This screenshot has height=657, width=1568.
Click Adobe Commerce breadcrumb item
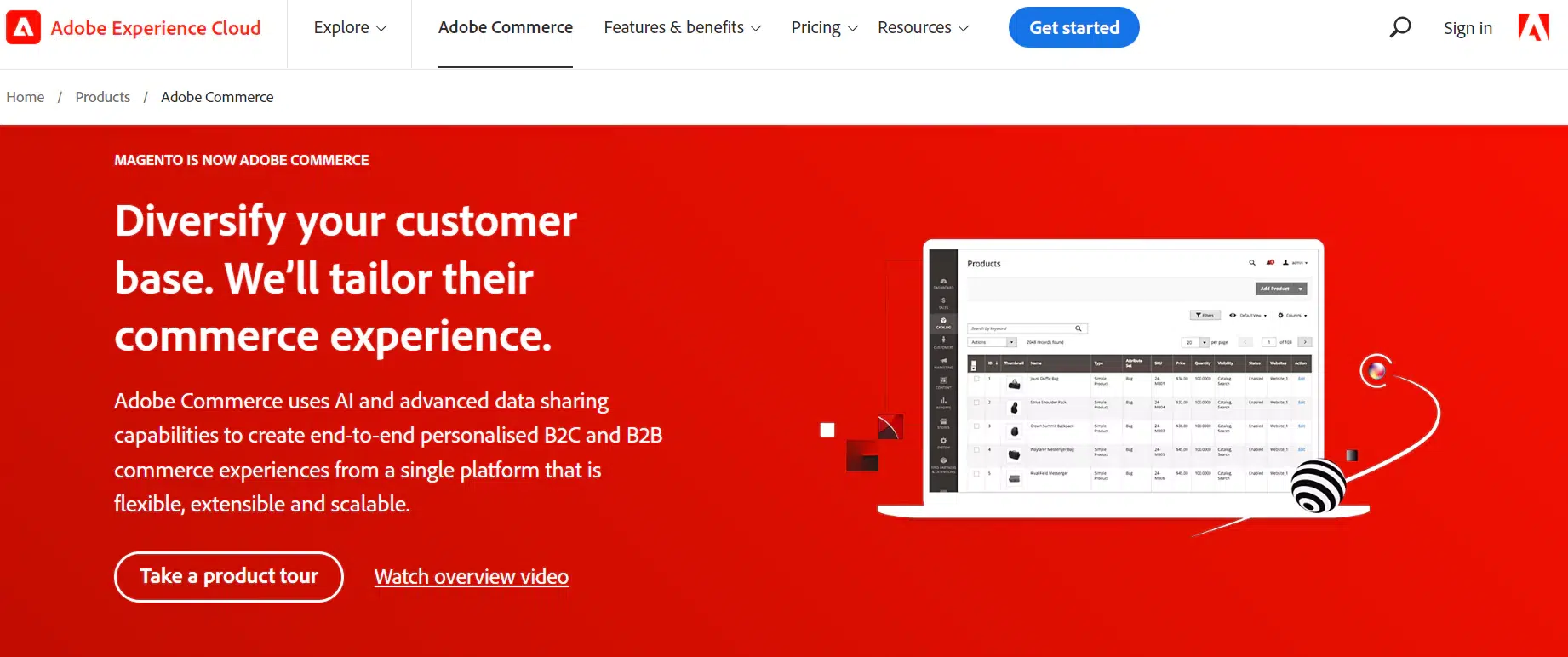pyautogui.click(x=217, y=97)
